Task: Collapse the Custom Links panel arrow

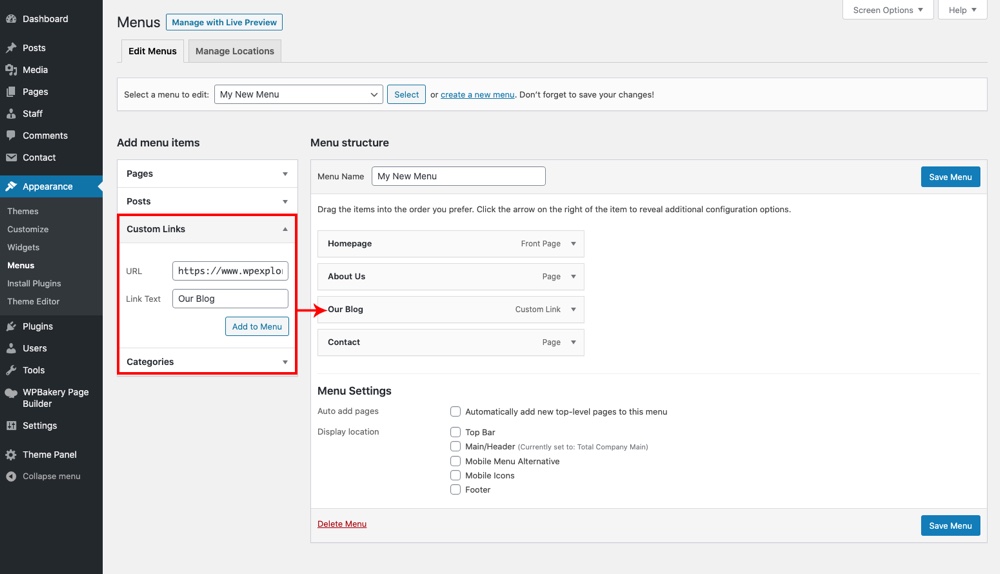Action: tap(285, 229)
